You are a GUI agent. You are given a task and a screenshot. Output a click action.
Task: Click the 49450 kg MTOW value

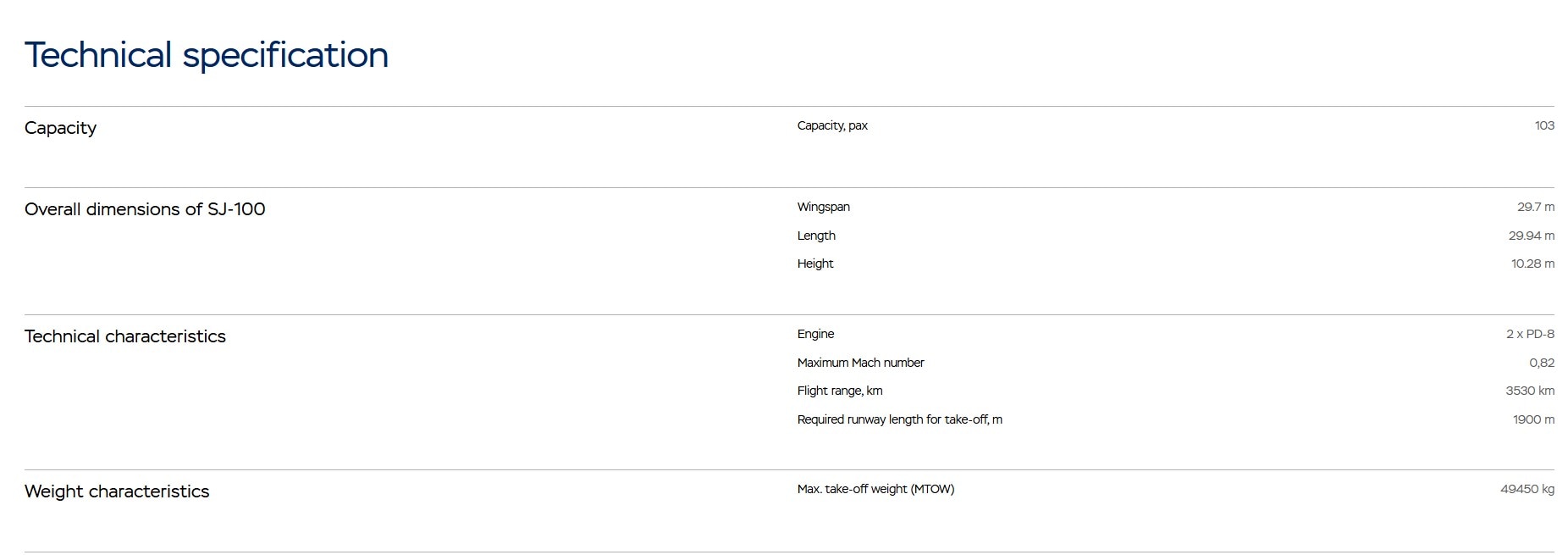(x=1527, y=489)
